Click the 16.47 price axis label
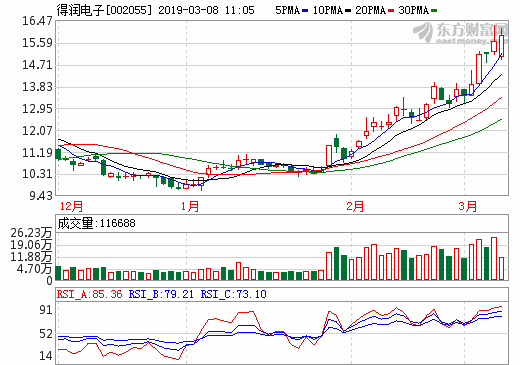Image resolution: width=520 pixels, height=365 pixels. 37,21
